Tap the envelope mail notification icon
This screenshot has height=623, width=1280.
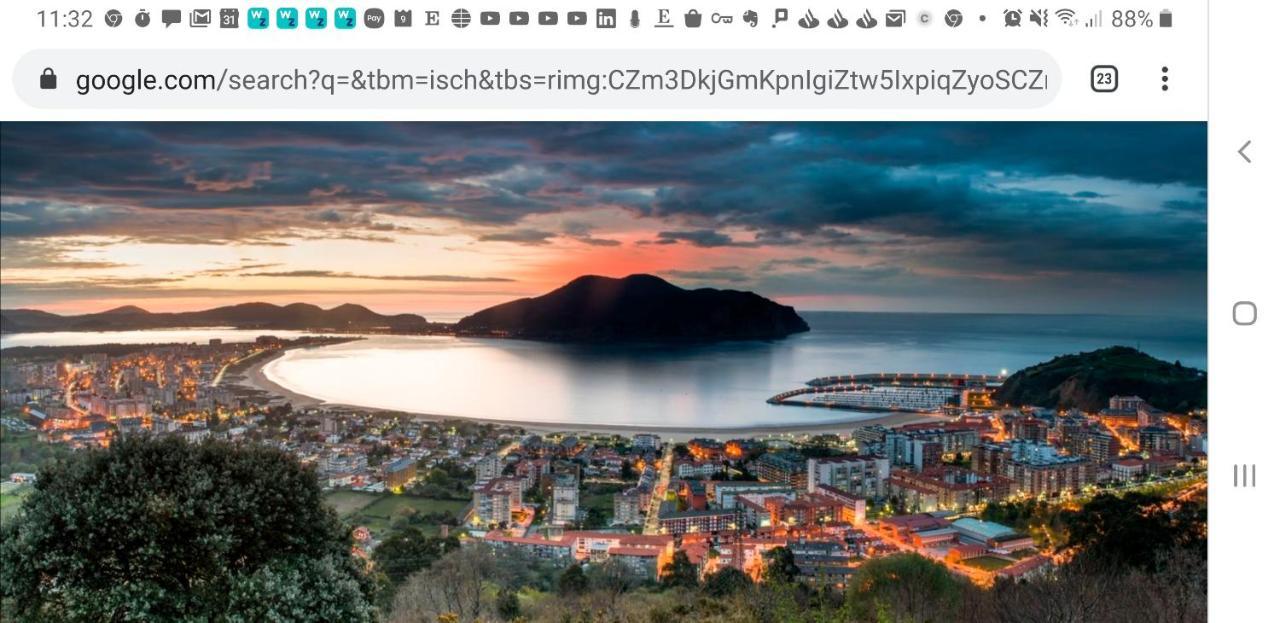[x=896, y=19]
